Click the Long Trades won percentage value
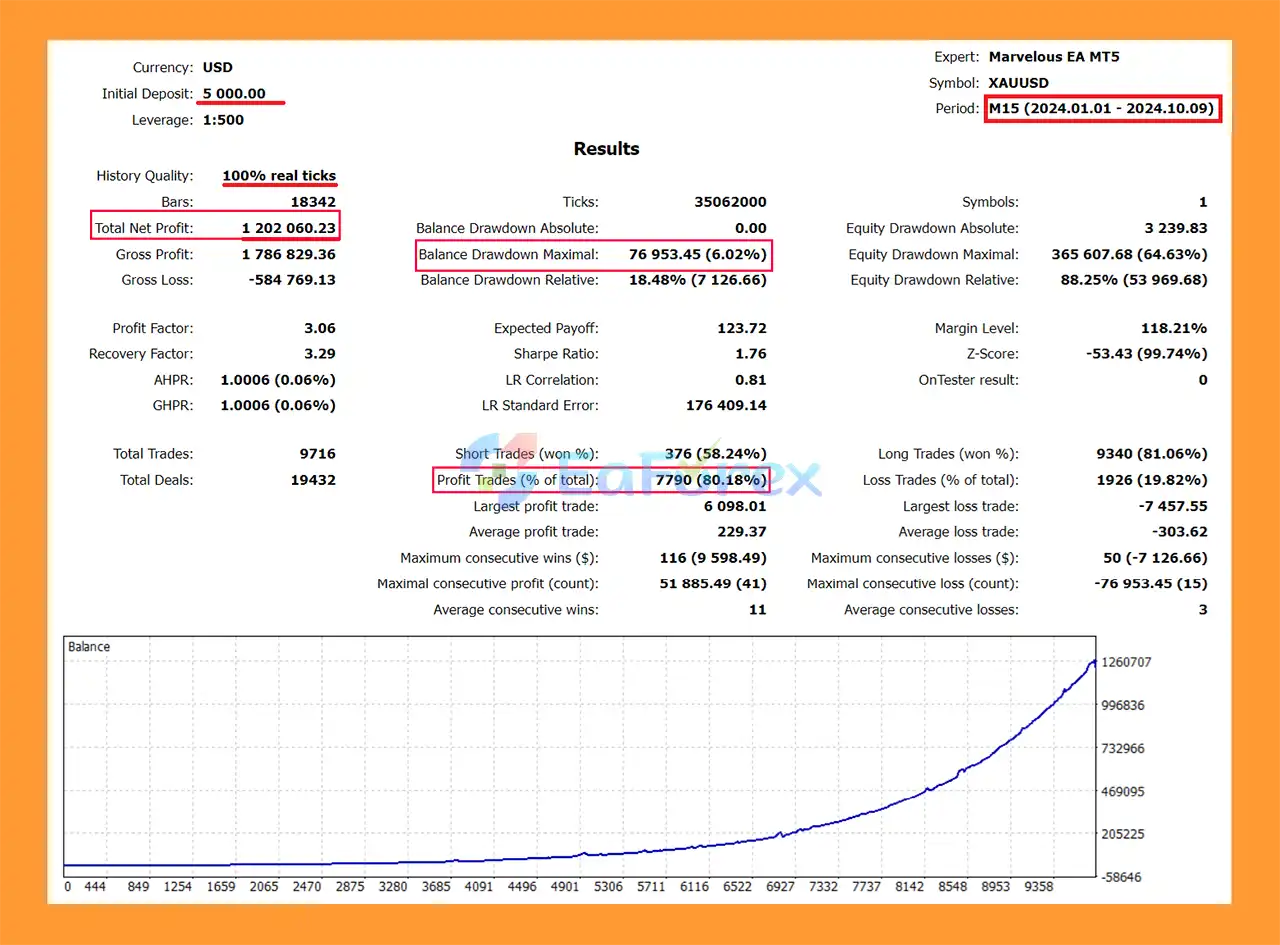 [1151, 454]
